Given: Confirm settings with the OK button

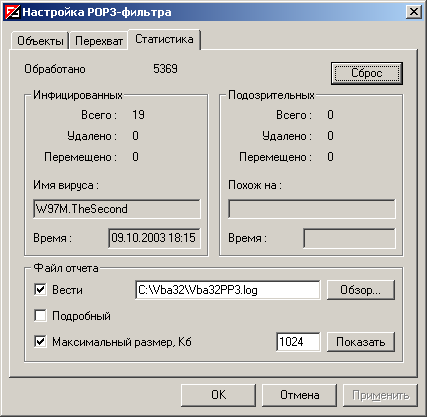Looking at the screenshot, I should click(218, 395).
